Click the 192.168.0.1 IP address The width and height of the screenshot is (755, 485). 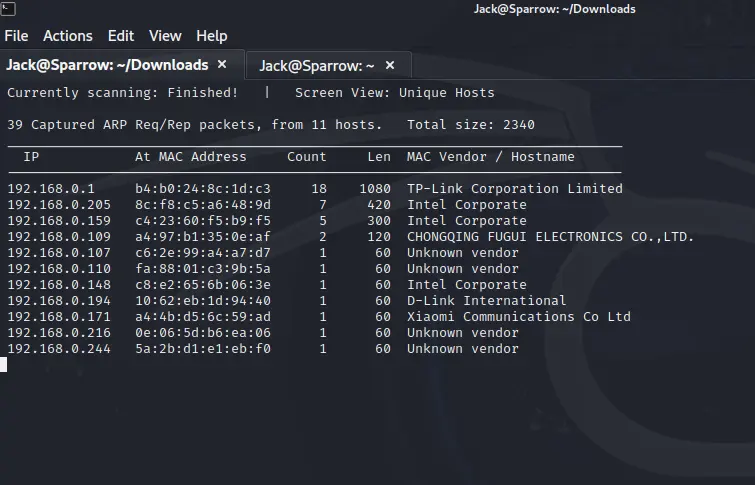click(51, 189)
